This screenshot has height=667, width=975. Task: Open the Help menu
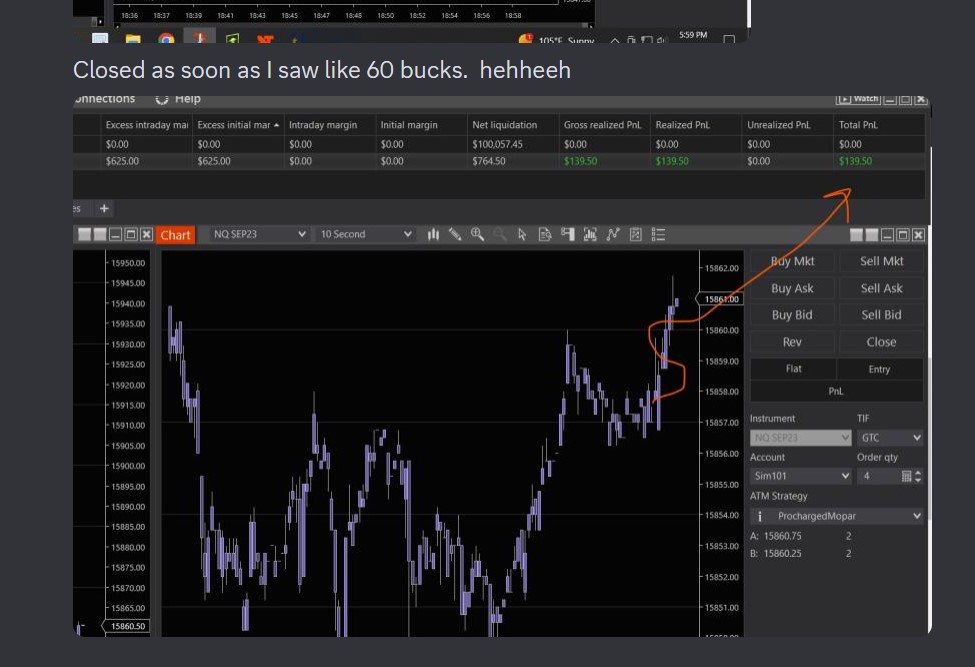[187, 99]
